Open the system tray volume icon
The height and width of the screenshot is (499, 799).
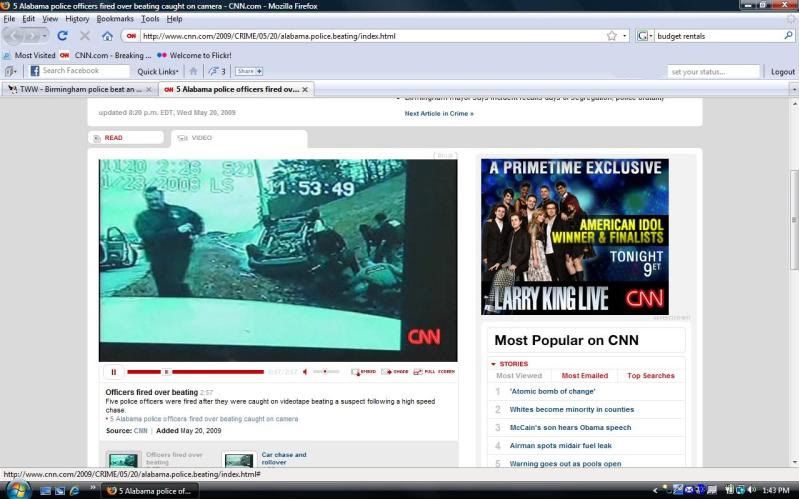[751, 490]
